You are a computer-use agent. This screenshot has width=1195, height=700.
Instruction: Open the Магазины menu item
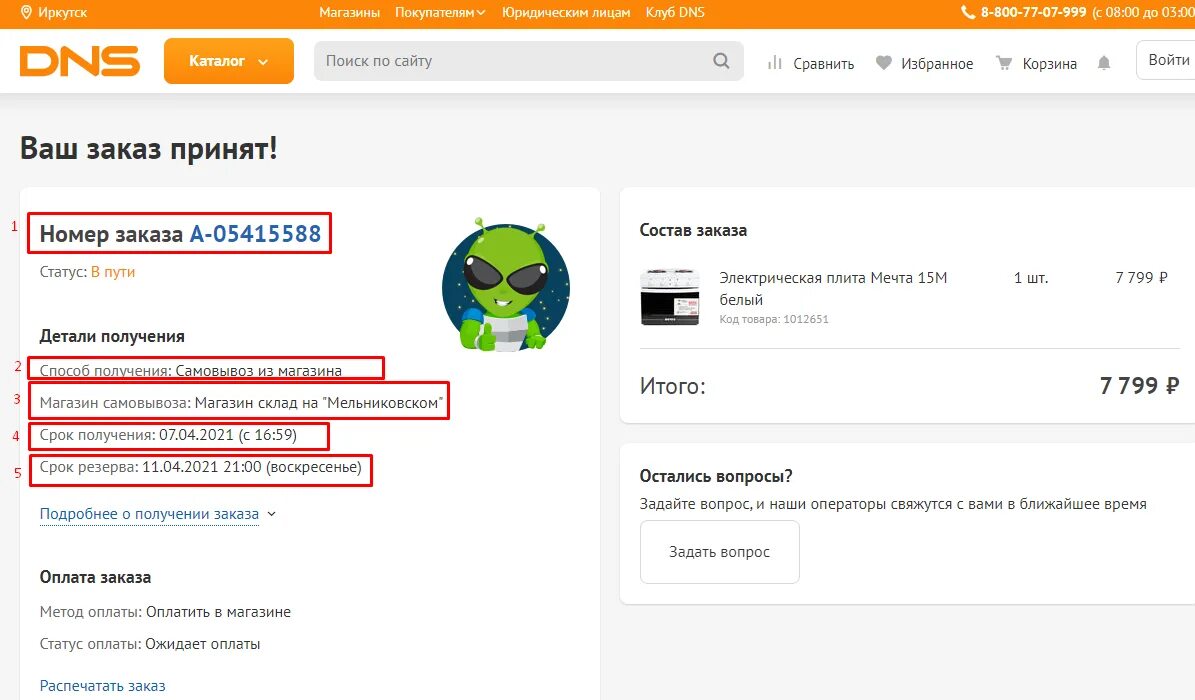coord(349,12)
